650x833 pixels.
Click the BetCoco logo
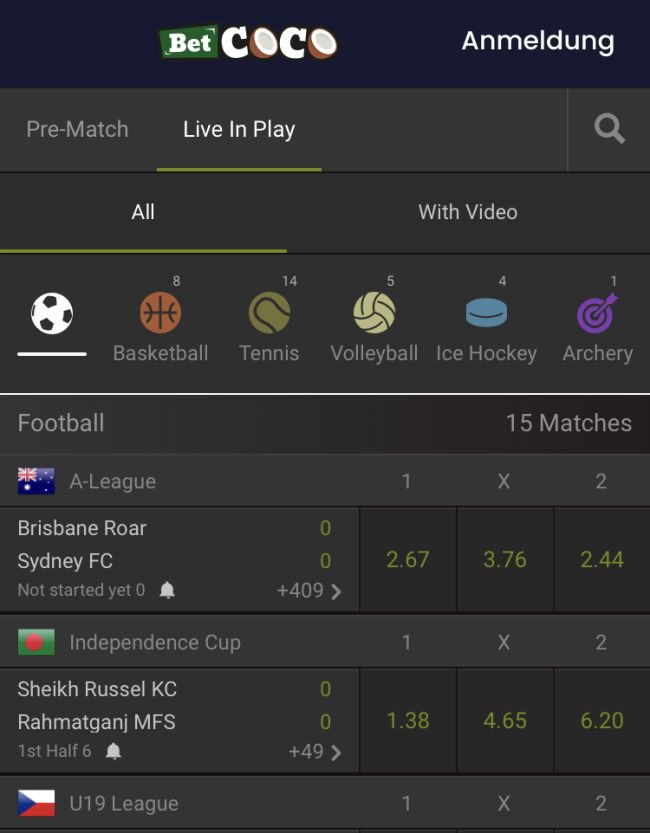pyautogui.click(x=248, y=42)
